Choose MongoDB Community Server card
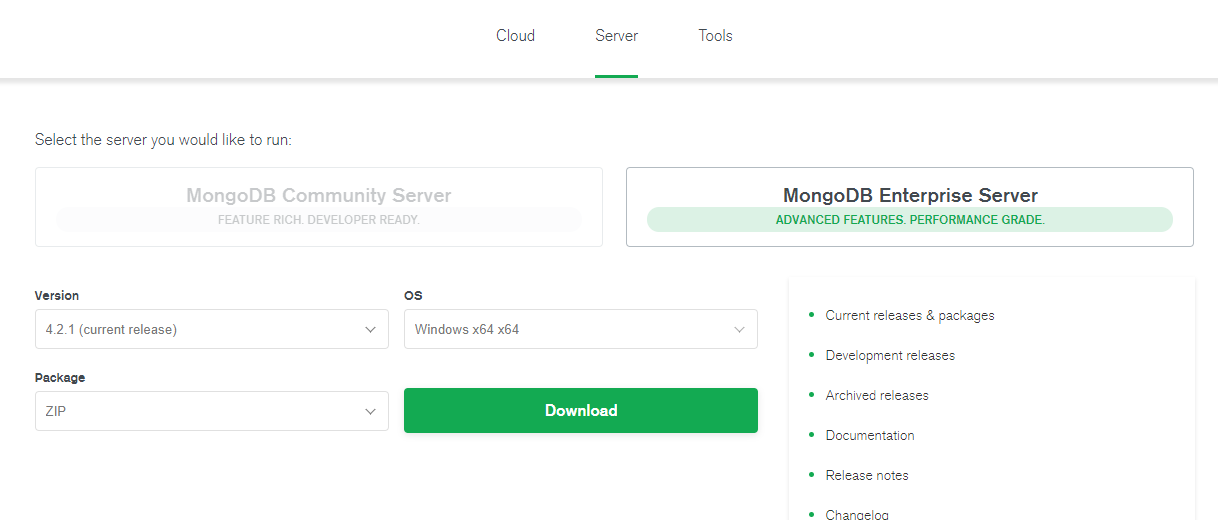 click(319, 207)
